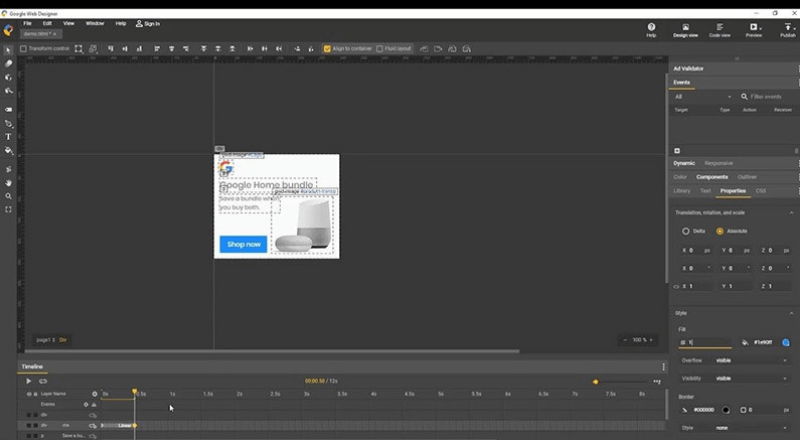This screenshot has width=800, height=440.
Task: Open the All events filter dropdown
Action: 703,96
